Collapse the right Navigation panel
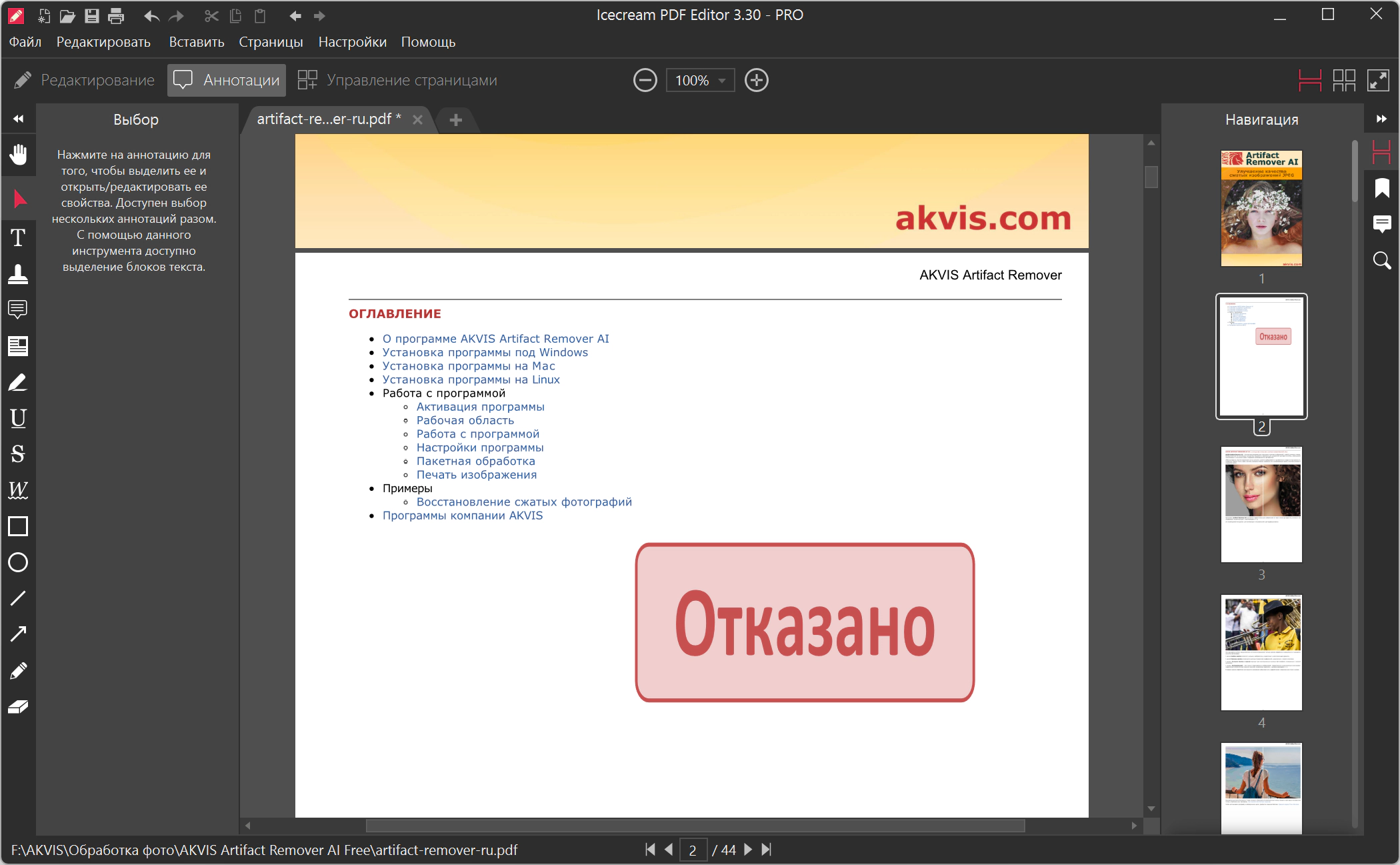Image resolution: width=1400 pixels, height=865 pixels. pos(1381,119)
